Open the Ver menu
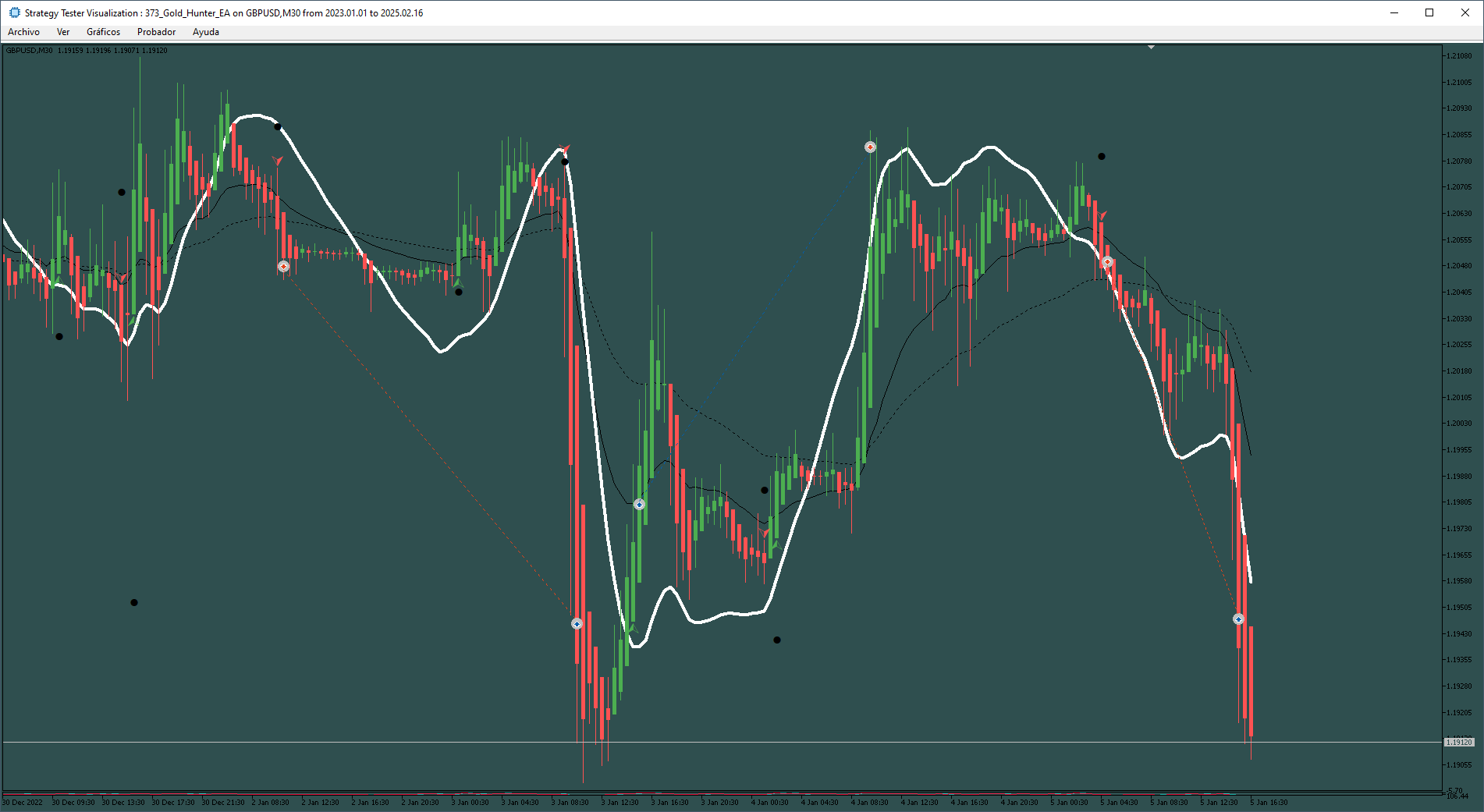Viewport: 1484px width, 812px height. (x=63, y=32)
